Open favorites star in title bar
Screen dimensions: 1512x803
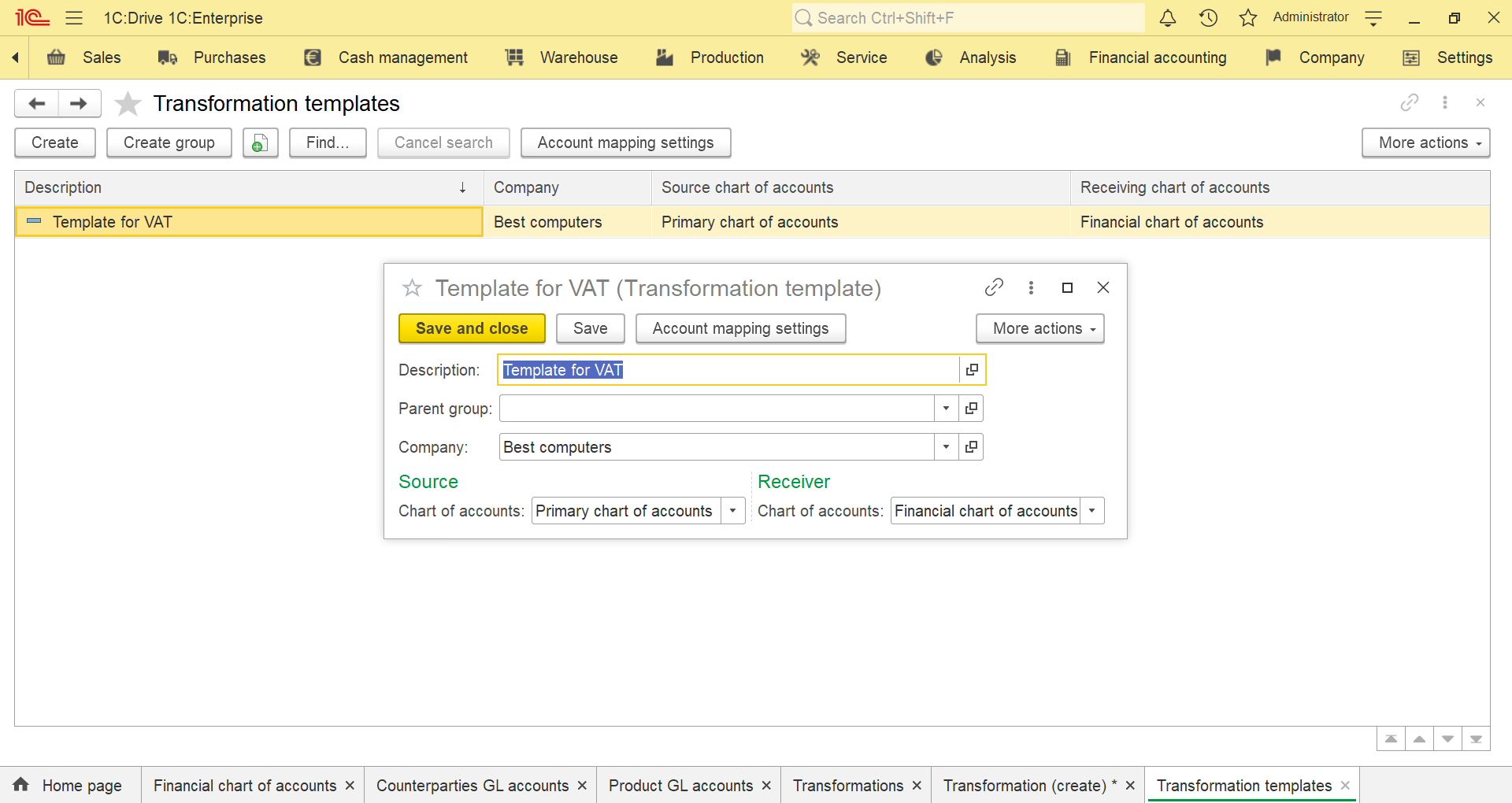pos(1248,17)
